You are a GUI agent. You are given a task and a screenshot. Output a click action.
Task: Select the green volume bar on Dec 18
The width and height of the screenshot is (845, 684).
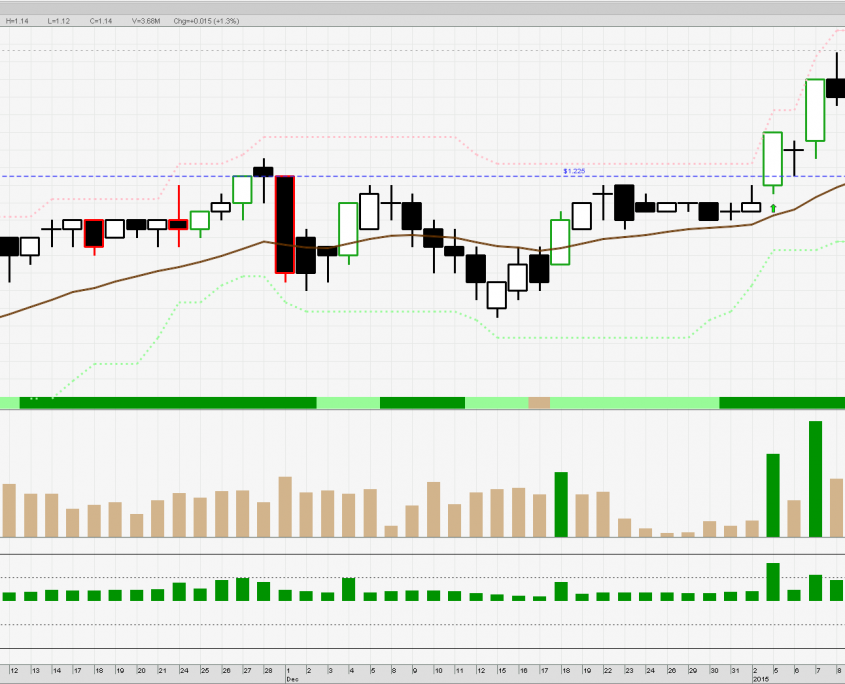[561, 504]
